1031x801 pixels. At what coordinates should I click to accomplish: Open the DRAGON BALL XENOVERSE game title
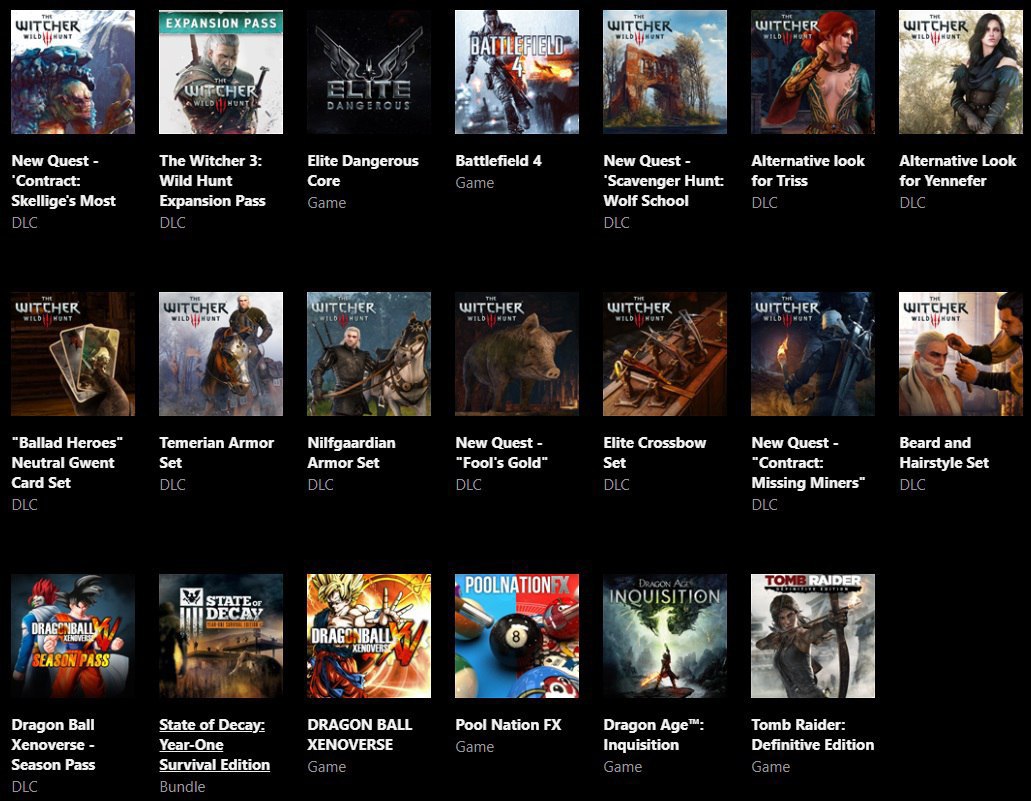360,735
